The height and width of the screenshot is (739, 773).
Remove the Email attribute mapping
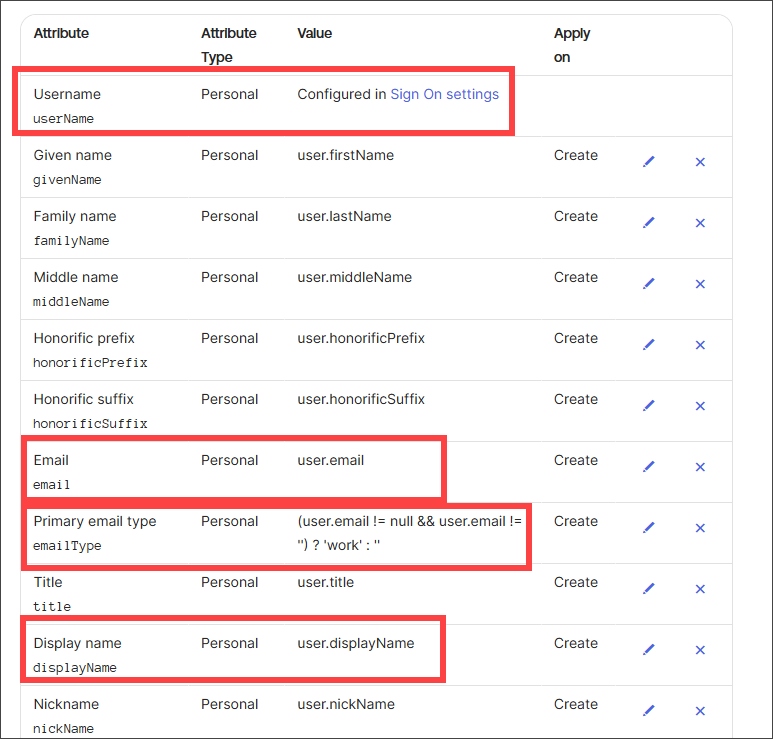(x=700, y=467)
